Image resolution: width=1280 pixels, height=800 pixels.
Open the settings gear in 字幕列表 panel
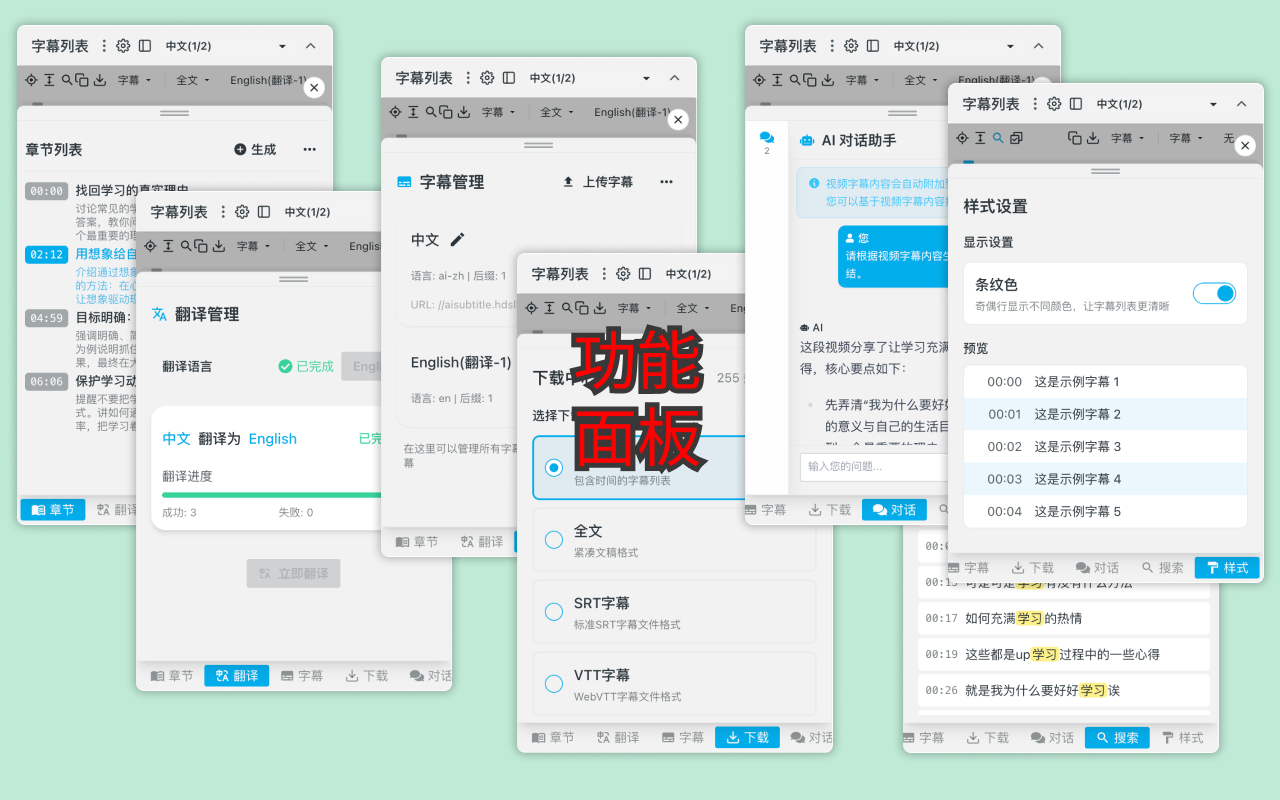[x=123, y=46]
